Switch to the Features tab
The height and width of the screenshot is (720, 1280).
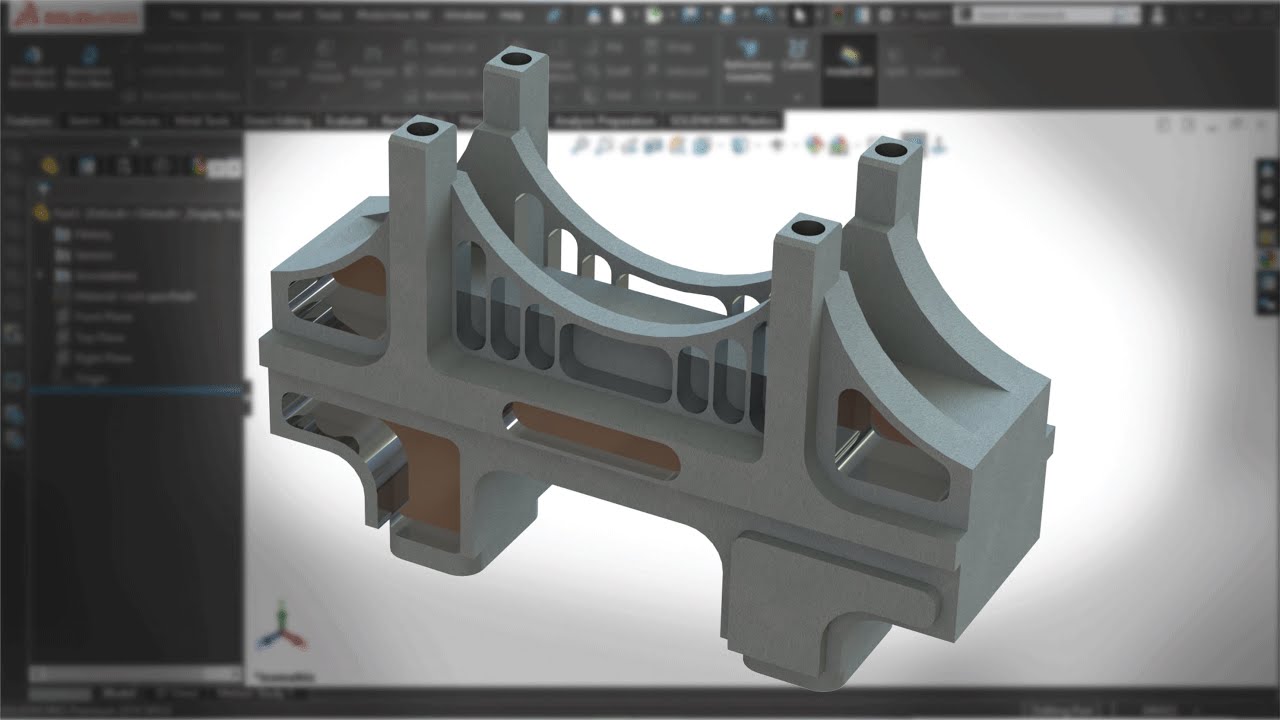[28, 121]
